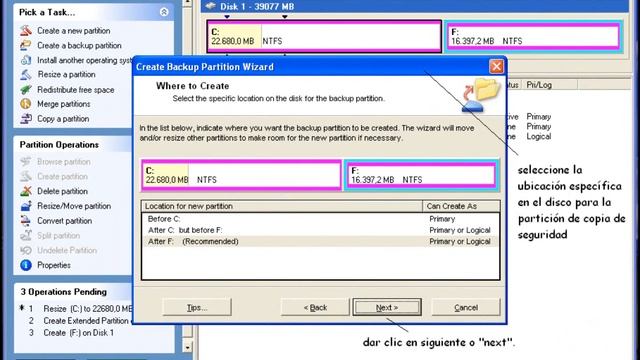Click the Undelete Partition icon

point(26,250)
